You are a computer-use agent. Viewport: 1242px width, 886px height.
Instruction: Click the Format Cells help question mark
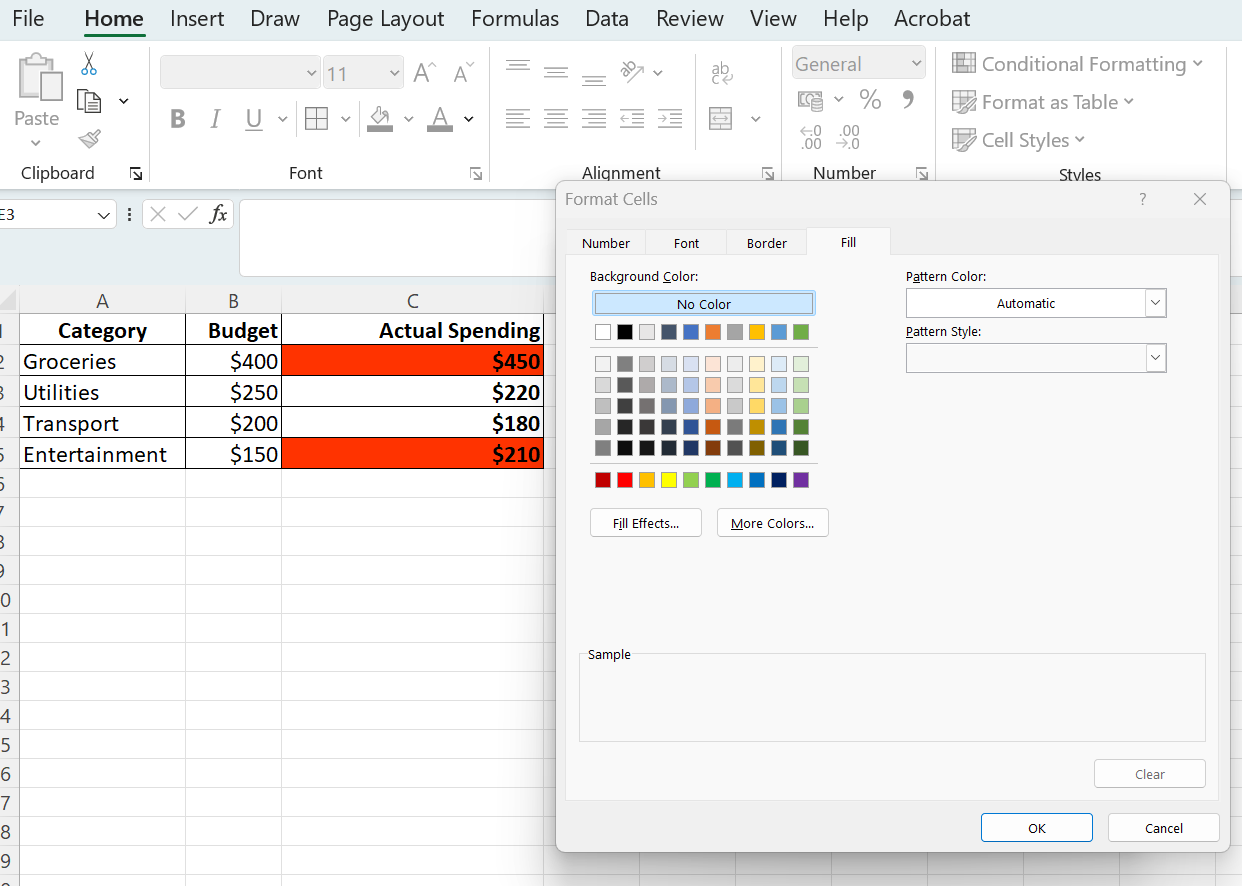click(x=1143, y=199)
